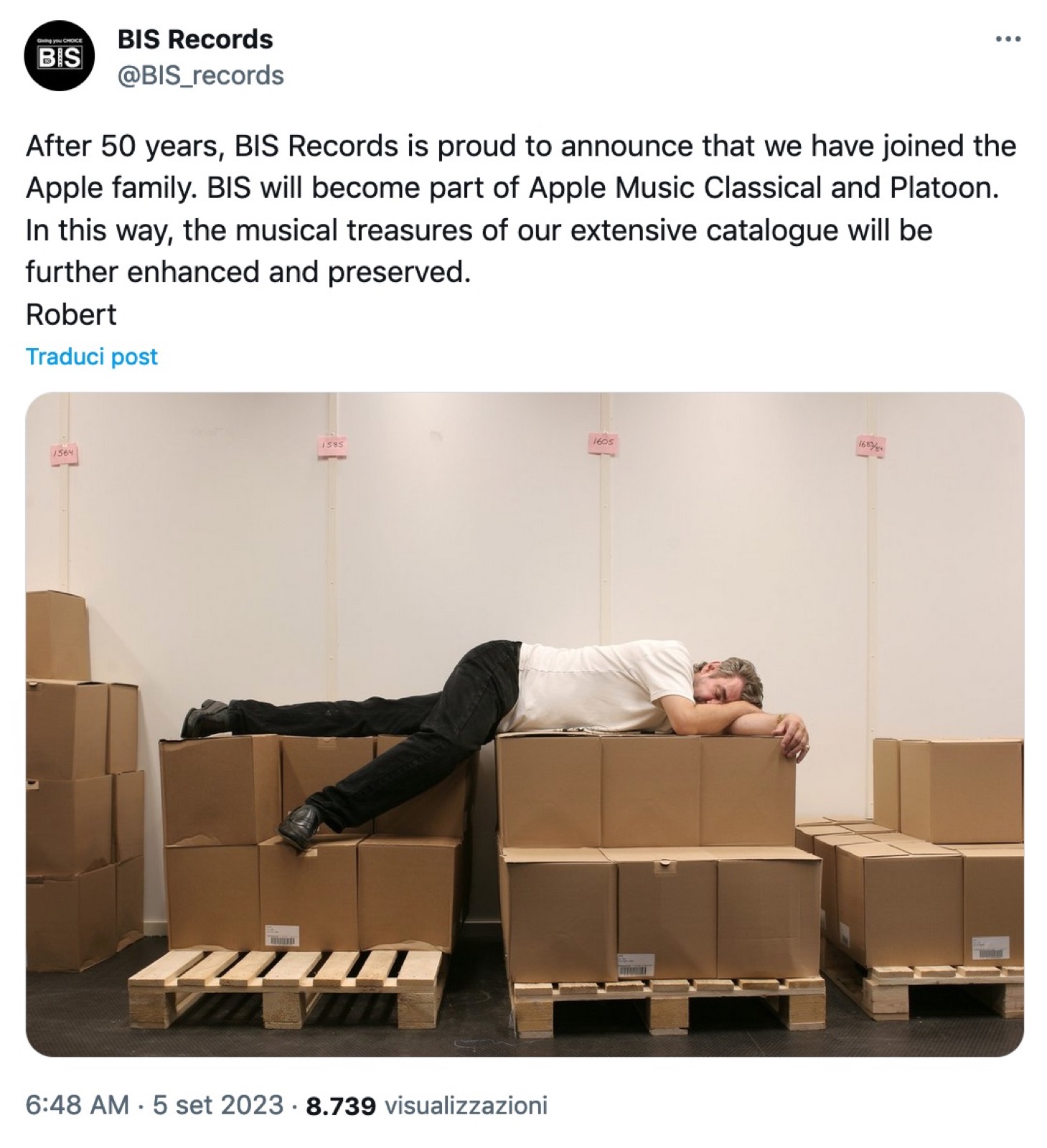Click the empty wooden pallet under left boxes
Screen dimensions: 1047x1148
(287, 989)
